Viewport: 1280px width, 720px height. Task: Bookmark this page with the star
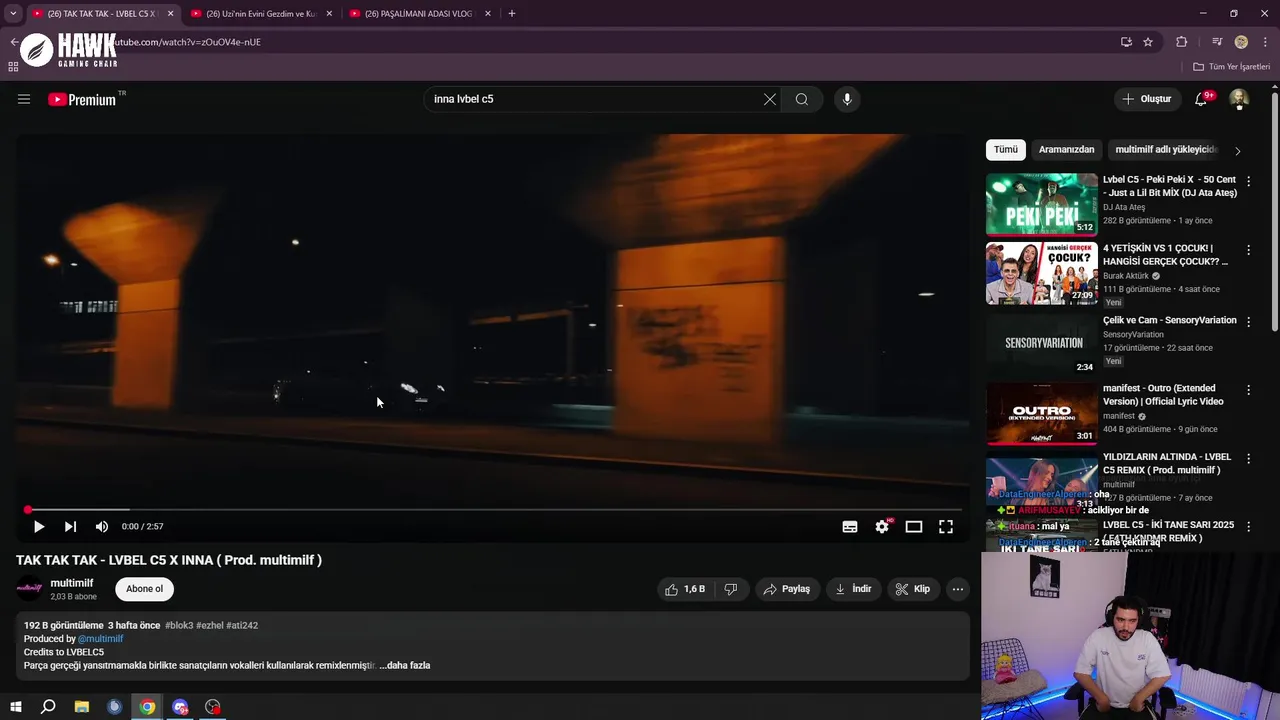click(x=1148, y=42)
